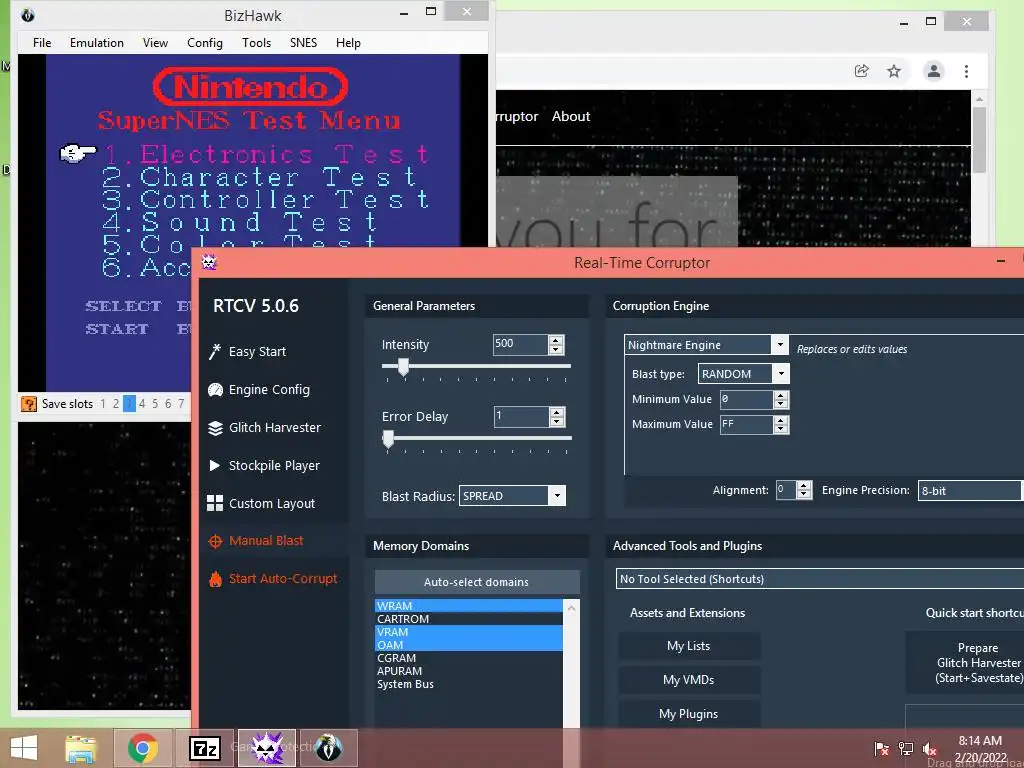1024x768 pixels.
Task: Switch to RTCV taskbar icon
Action: pos(266,748)
